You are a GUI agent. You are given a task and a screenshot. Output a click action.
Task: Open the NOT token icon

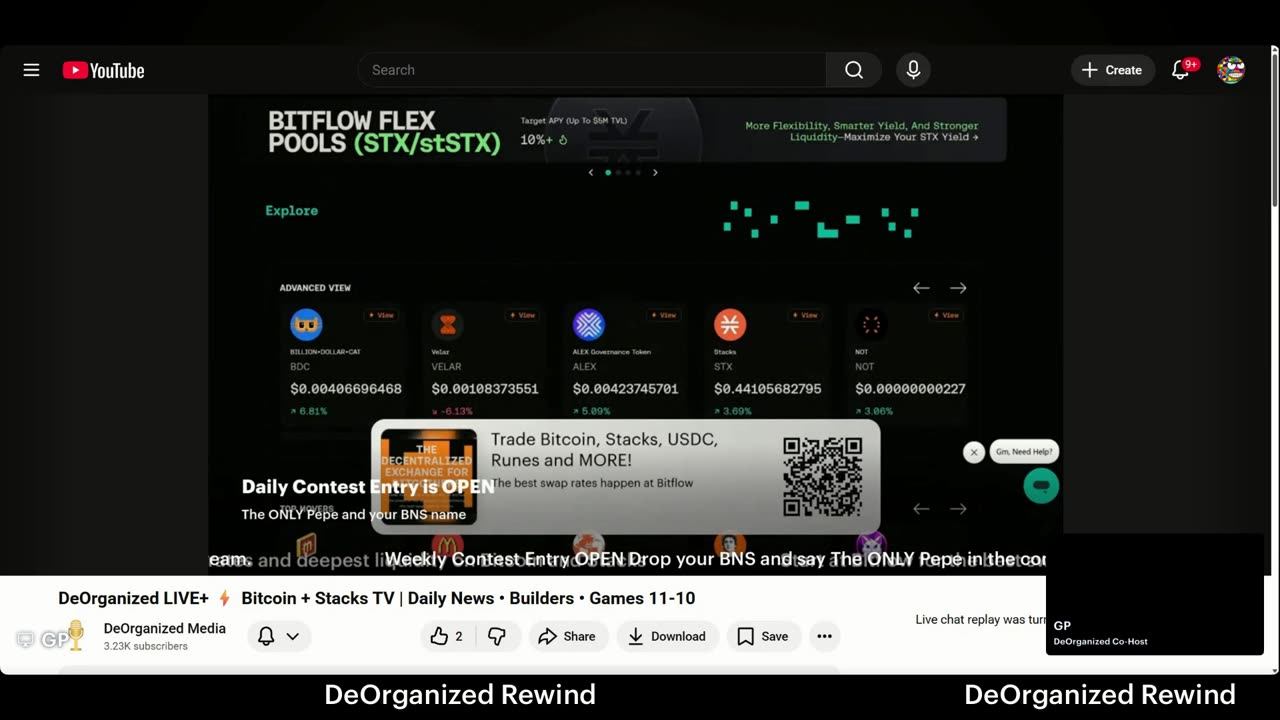[871, 324]
